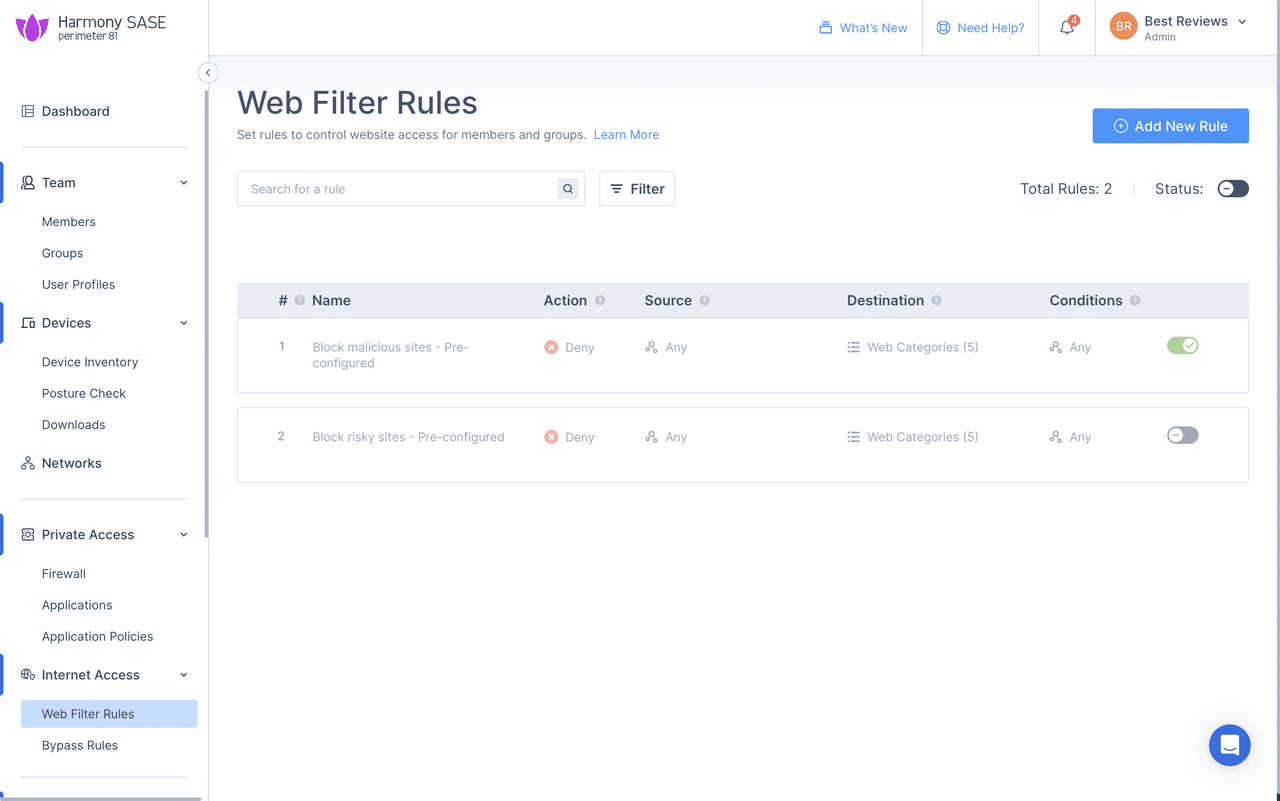Image resolution: width=1280 pixels, height=801 pixels.
Task: Enable the disabled Block risky sites rule
Action: click(x=1182, y=435)
